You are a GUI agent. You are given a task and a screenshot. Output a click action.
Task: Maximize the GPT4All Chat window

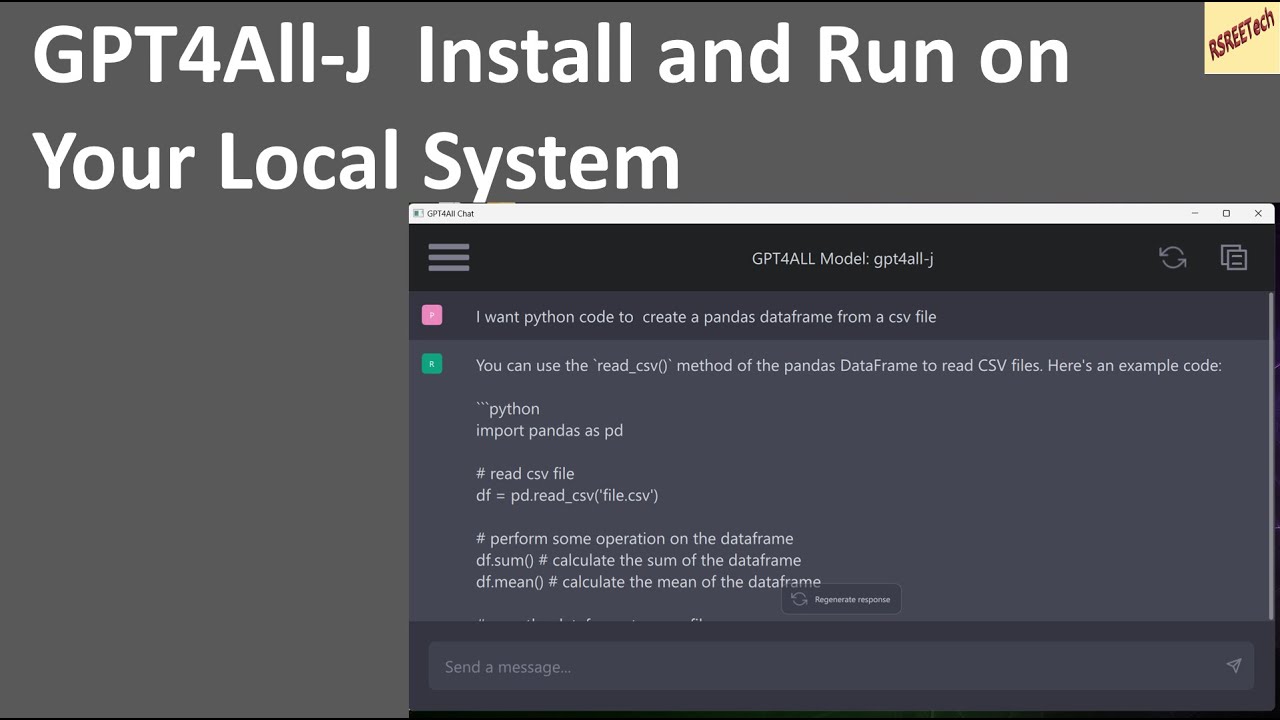point(1226,213)
